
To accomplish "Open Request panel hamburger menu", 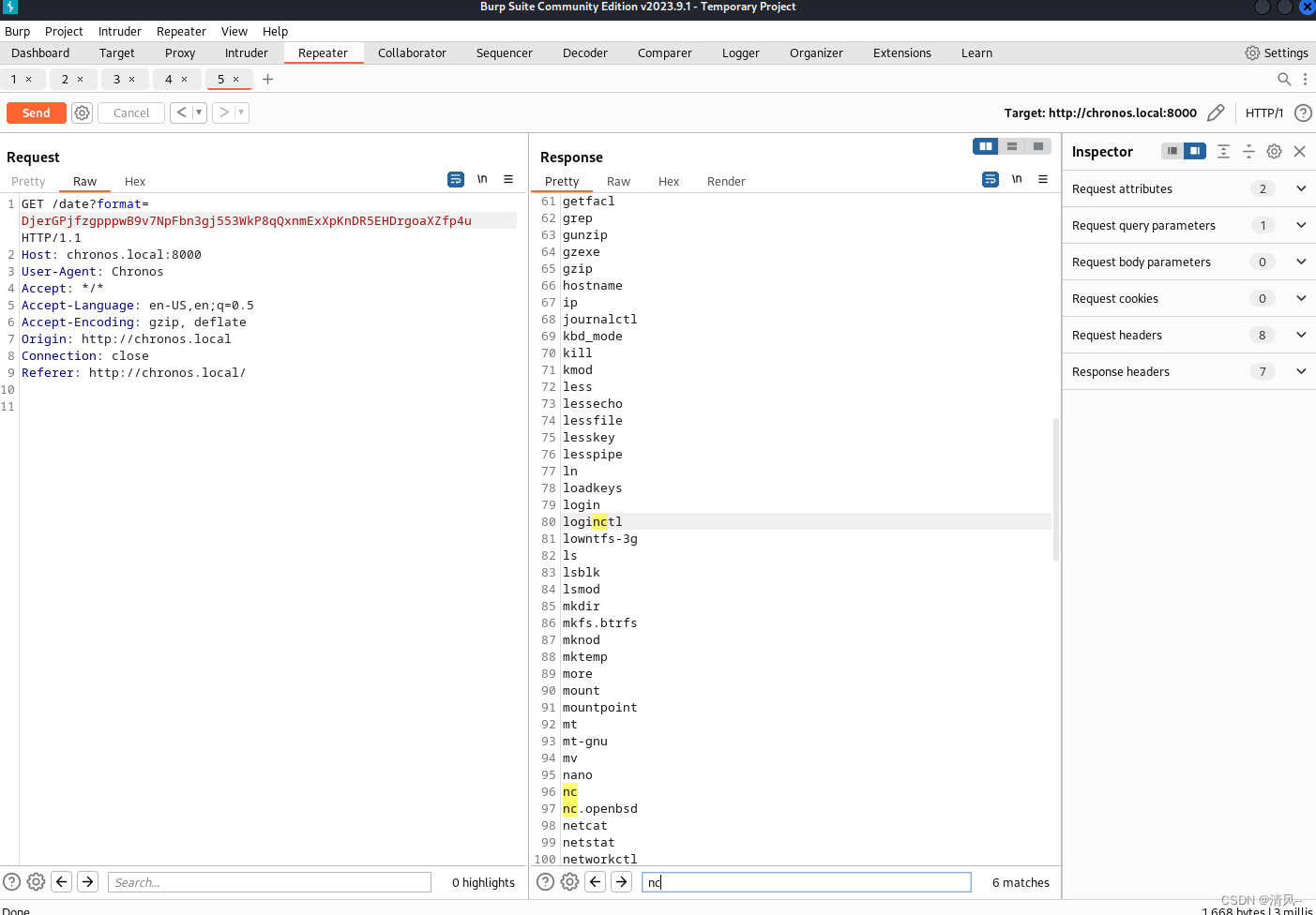I will [508, 179].
